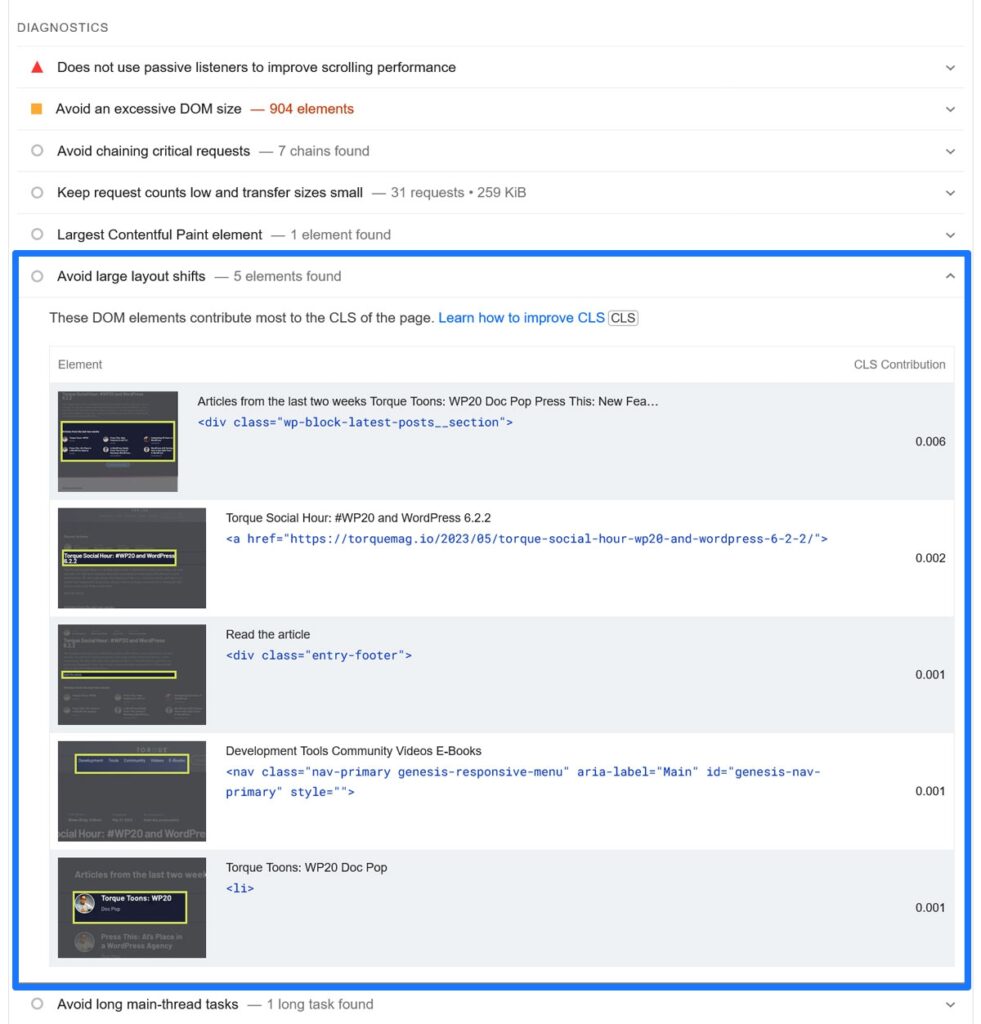
Task: Click the CLS badge next to the help link
Action: click(622, 317)
